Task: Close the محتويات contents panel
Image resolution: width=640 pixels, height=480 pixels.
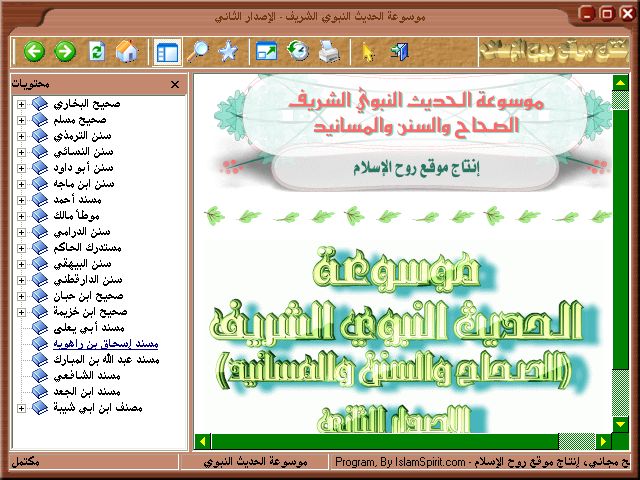Action: click(175, 84)
